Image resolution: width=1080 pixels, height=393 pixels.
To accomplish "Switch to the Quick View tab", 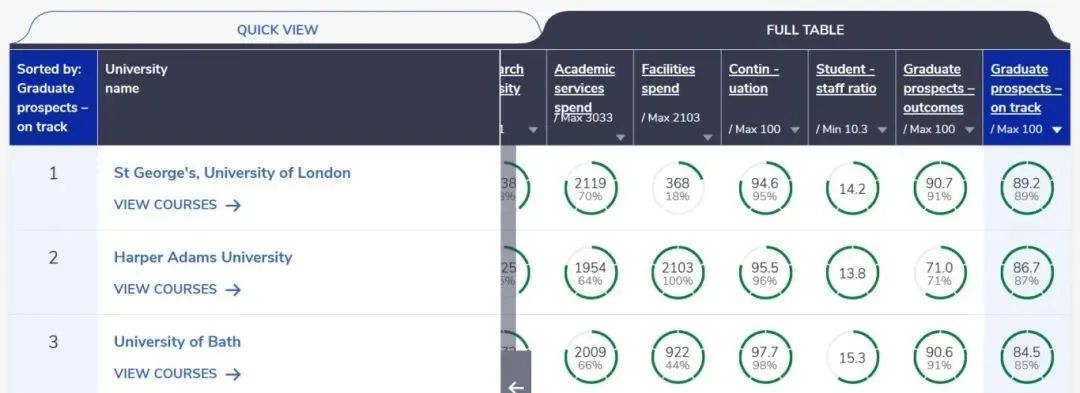I will coord(277,30).
